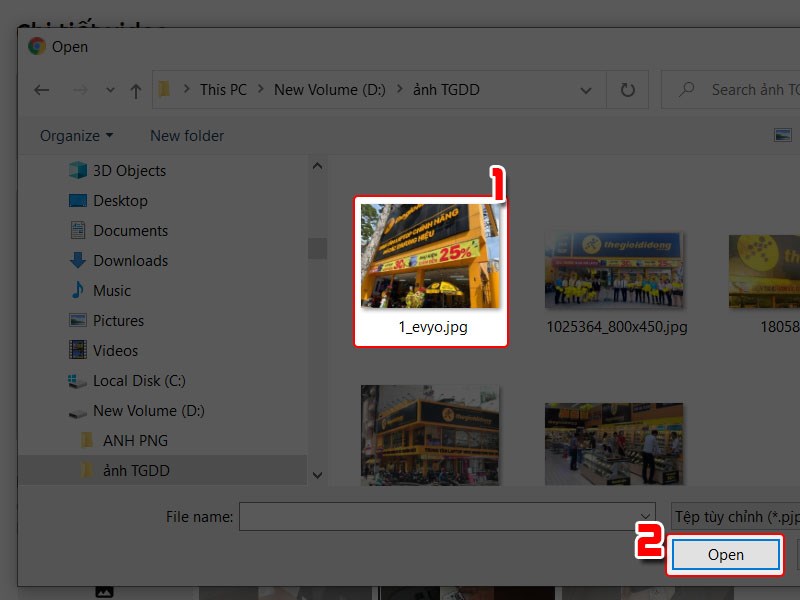Click the Documents page icon

(x=78, y=230)
